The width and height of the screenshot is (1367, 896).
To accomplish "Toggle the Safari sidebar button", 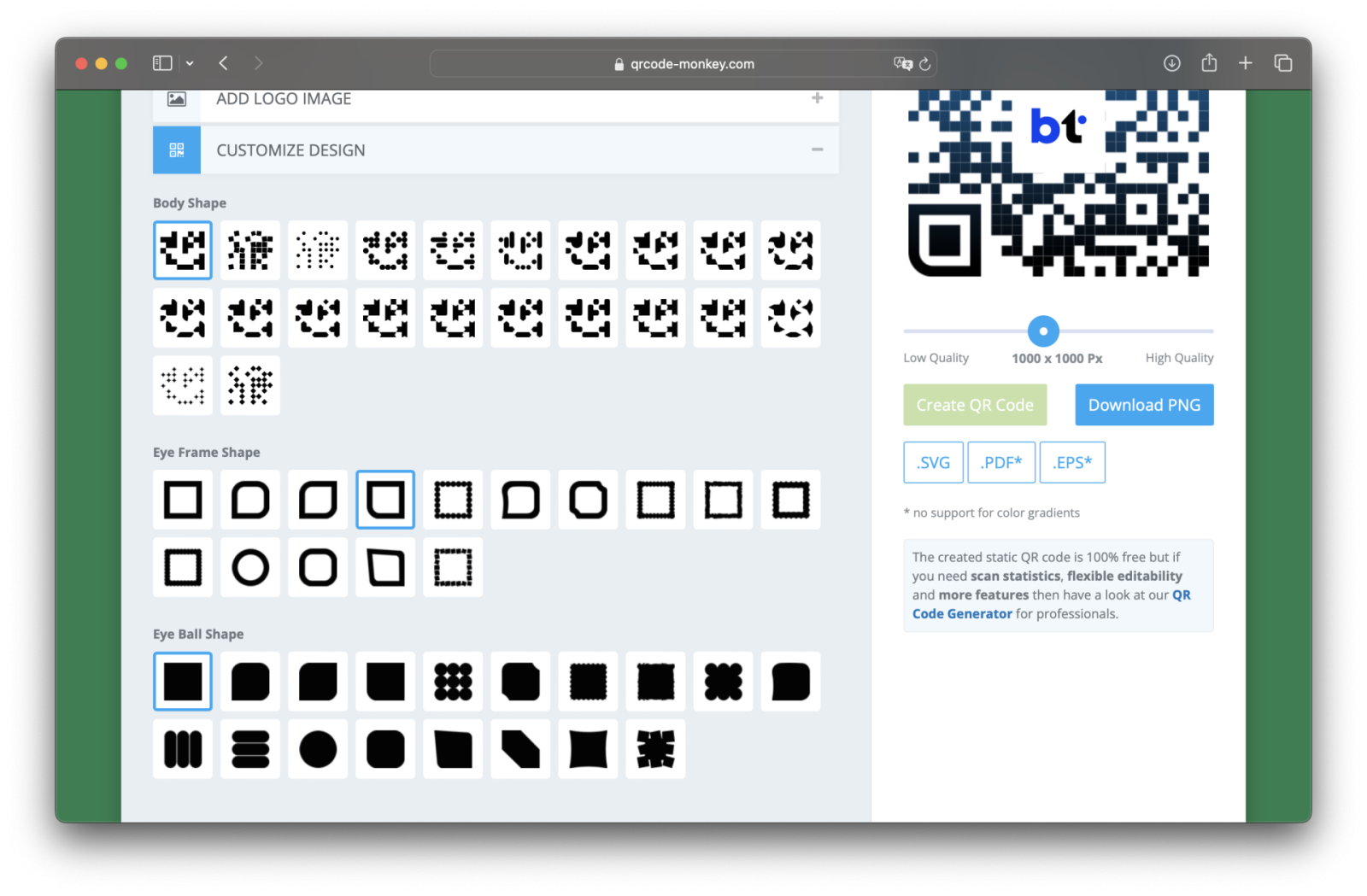I will 162,63.
